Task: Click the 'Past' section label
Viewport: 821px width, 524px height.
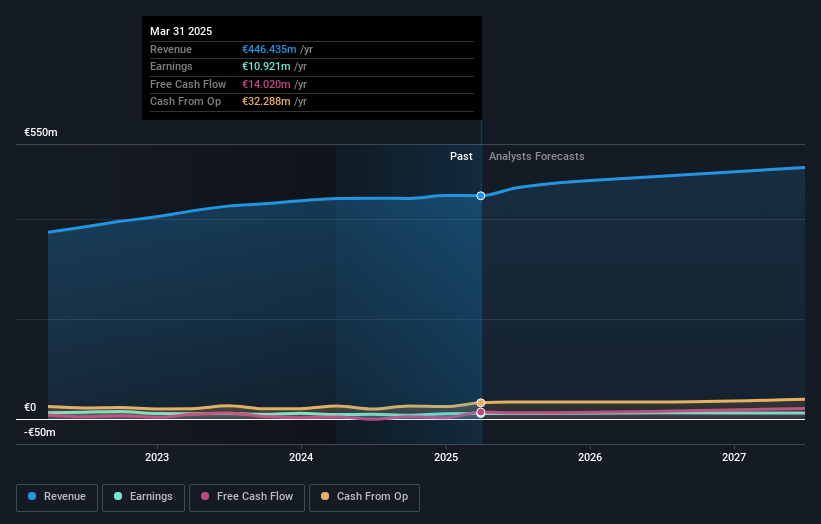Action: [x=461, y=157]
